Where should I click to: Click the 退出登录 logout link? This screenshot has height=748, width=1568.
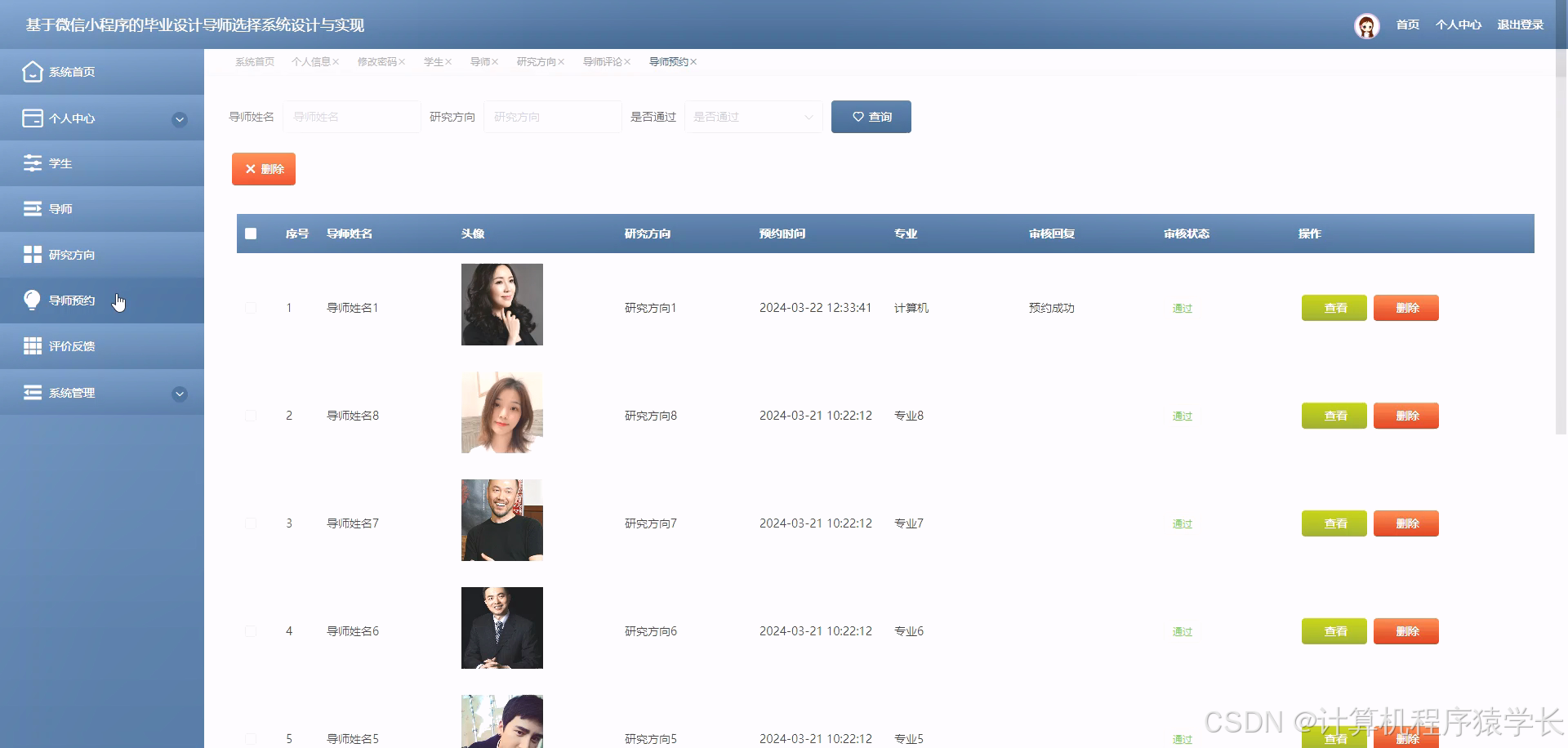click(x=1521, y=25)
